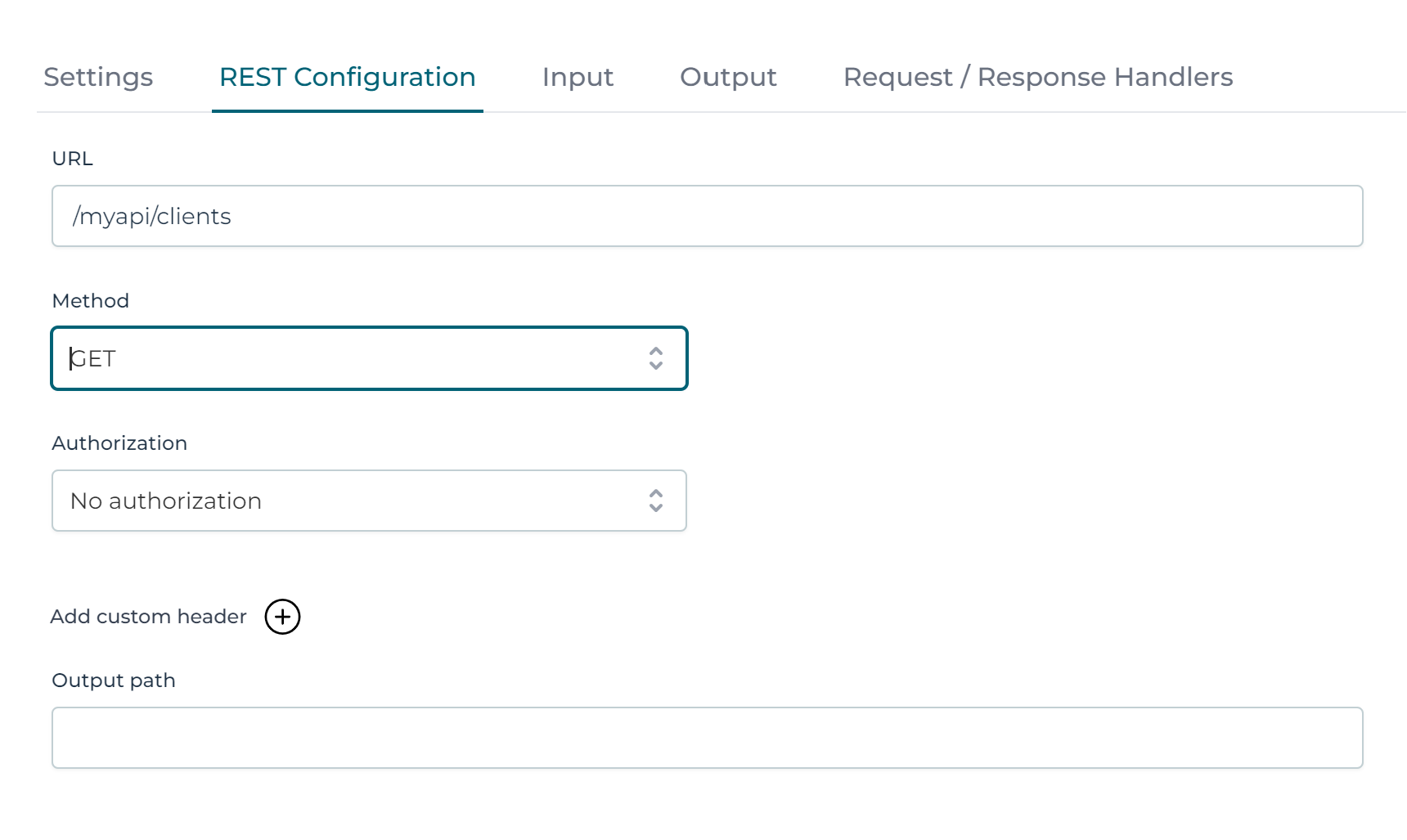Click the Method label above the dropdown

point(90,301)
